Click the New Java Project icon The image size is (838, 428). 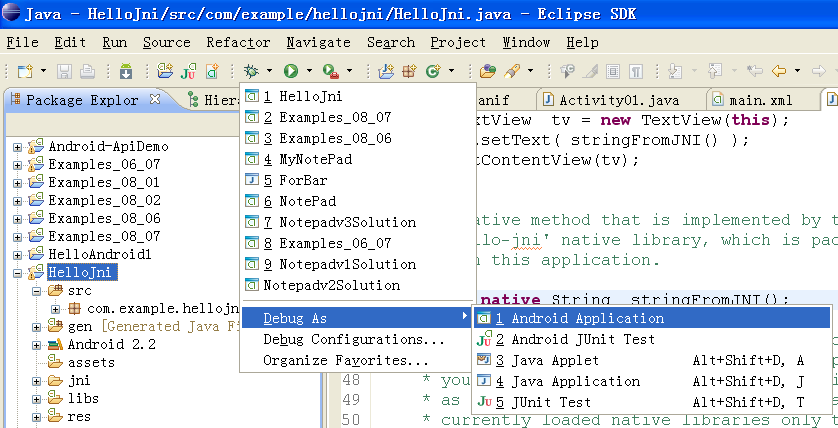pos(386,71)
